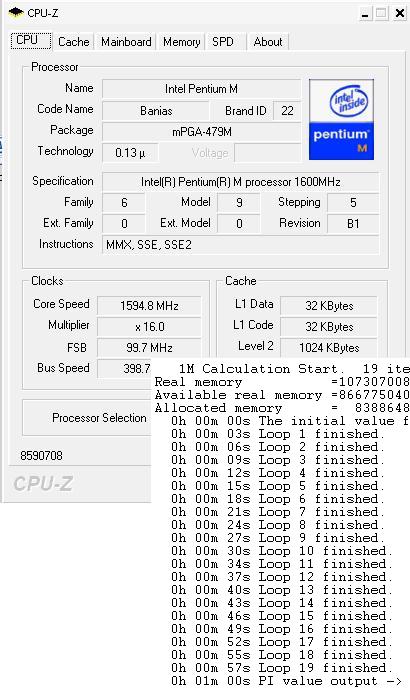410x700 pixels.
Task: Click the CPU-Z logo text at bottom
Action: tap(43, 484)
